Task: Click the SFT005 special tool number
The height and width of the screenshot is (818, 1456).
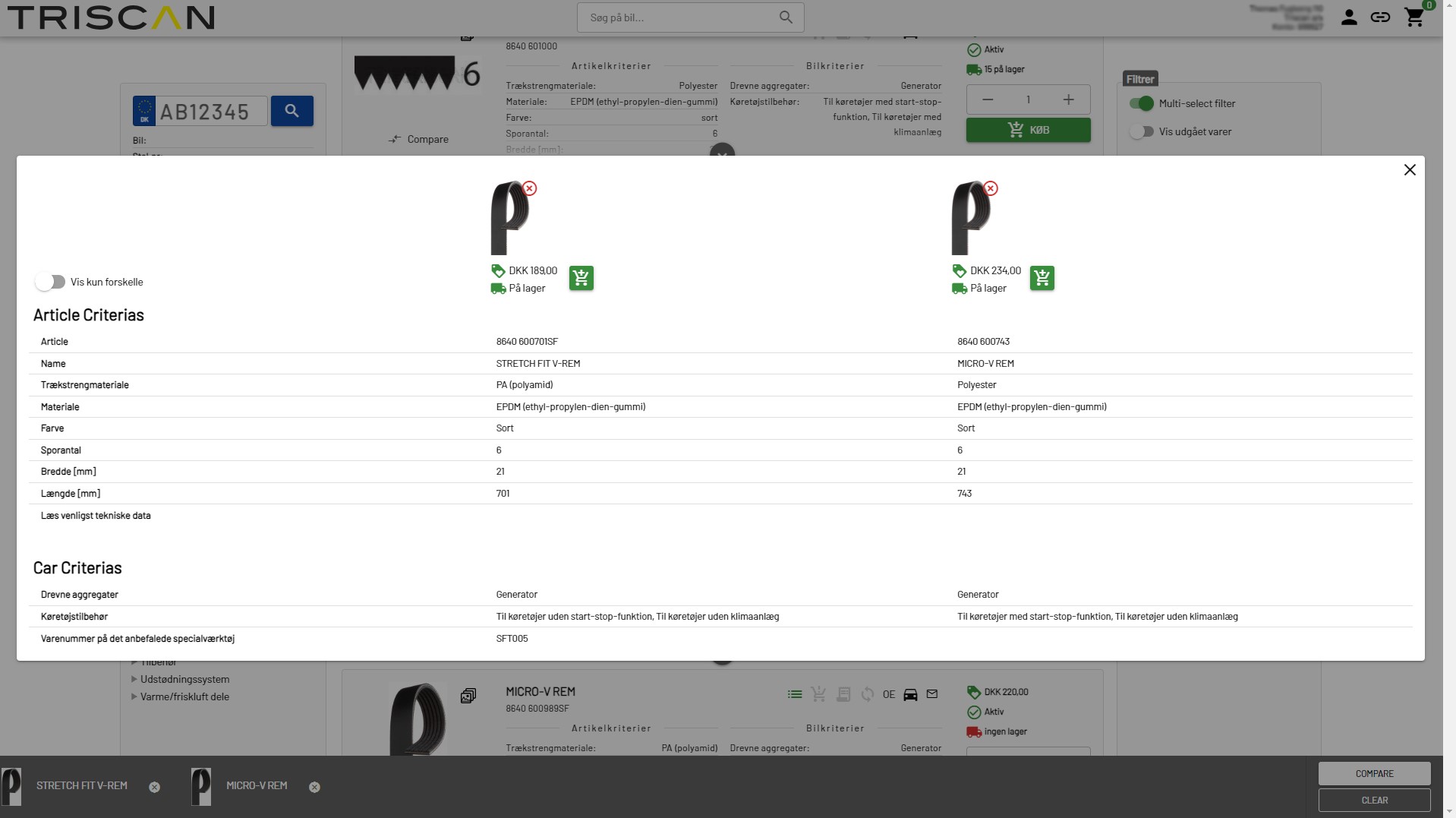Action: point(512,639)
